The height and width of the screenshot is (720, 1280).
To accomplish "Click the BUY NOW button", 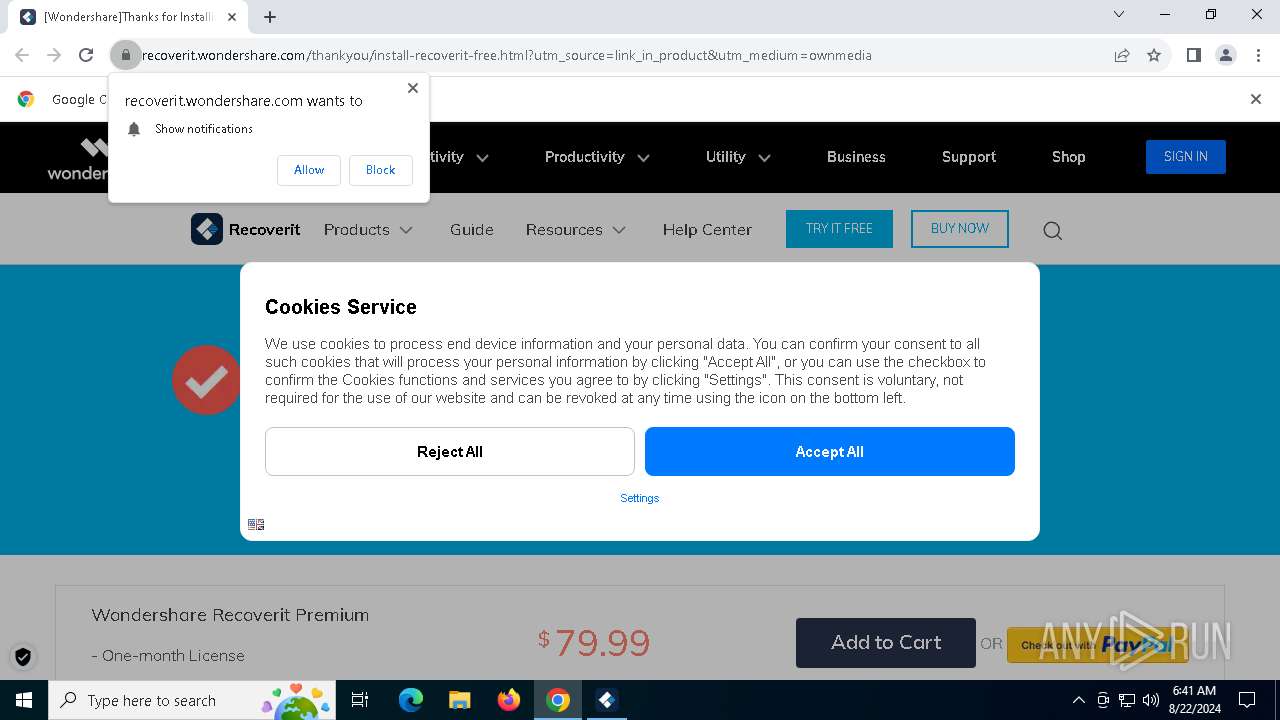I will (960, 229).
